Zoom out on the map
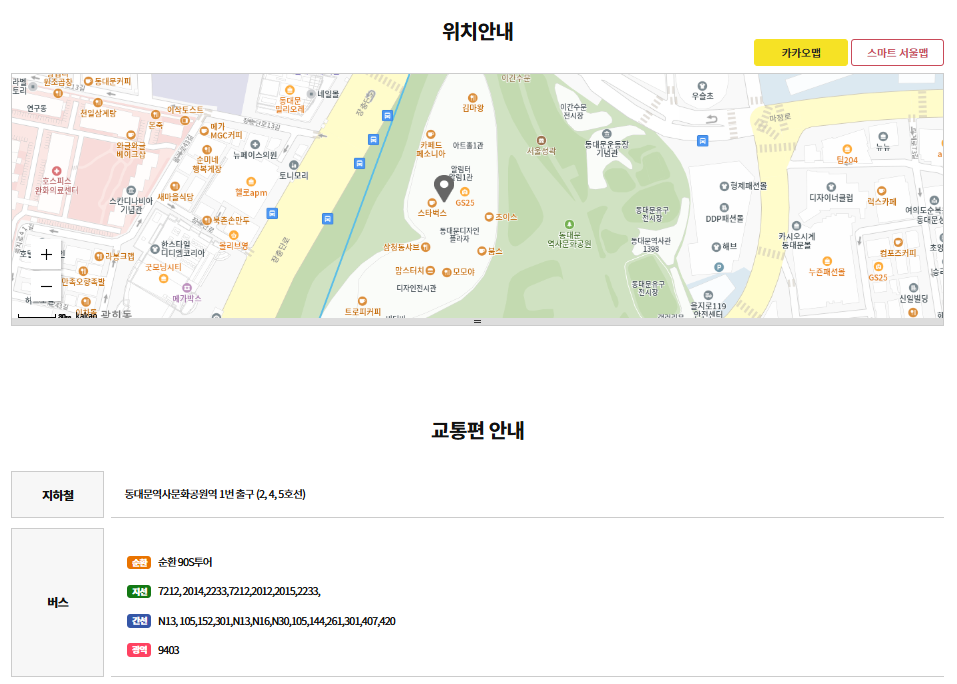The width and height of the screenshot is (957, 684). coord(46,287)
